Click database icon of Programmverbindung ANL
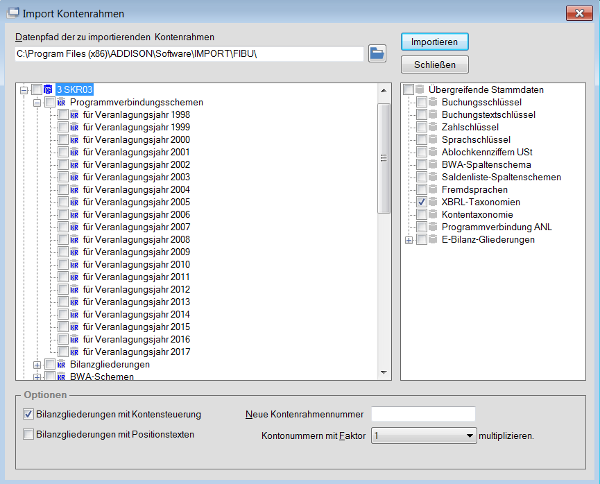Image resolution: width=600 pixels, height=484 pixels. pos(433,227)
